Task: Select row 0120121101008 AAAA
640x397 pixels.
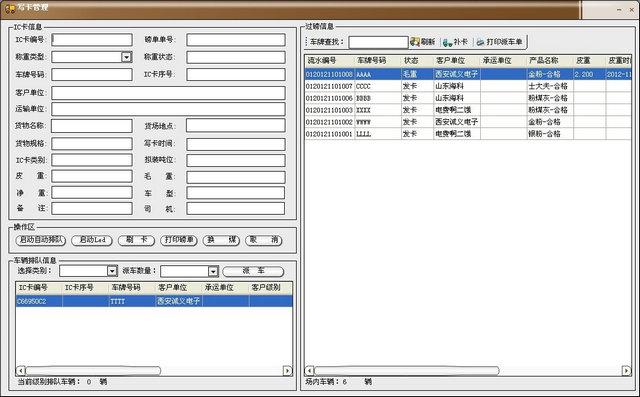Action: (468, 74)
